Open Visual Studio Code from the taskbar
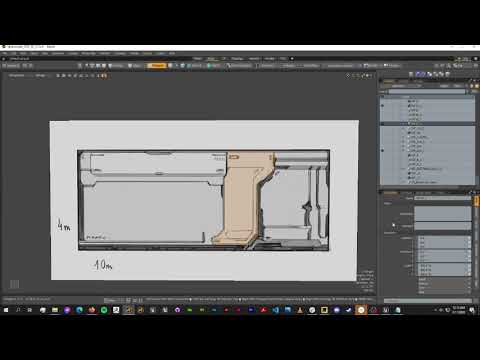This screenshot has height=360, width=480. (x=275, y=310)
